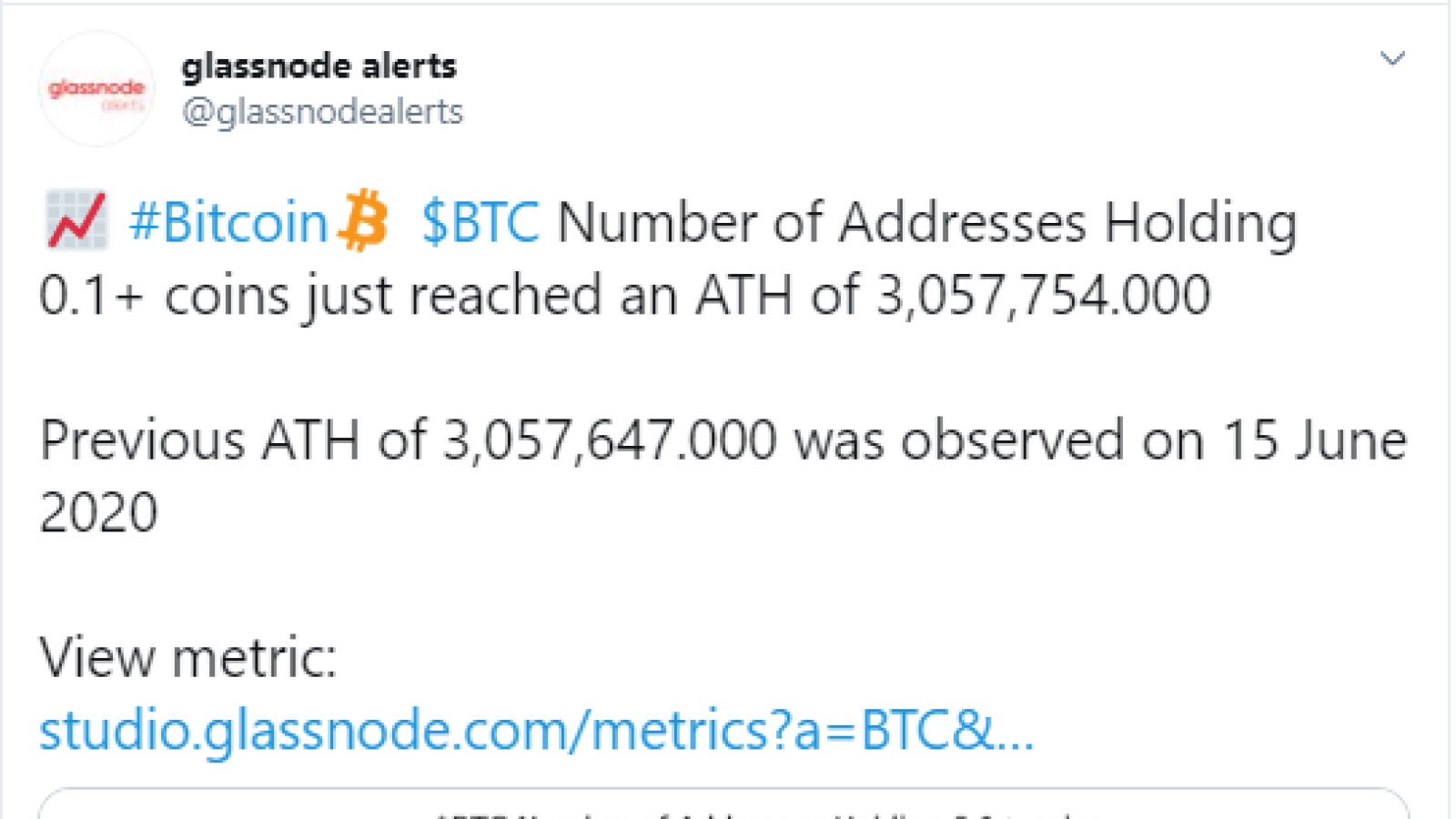Click the 'was observed on' text
Image resolution: width=1456 pixels, height=819 pixels.
(x=999, y=440)
